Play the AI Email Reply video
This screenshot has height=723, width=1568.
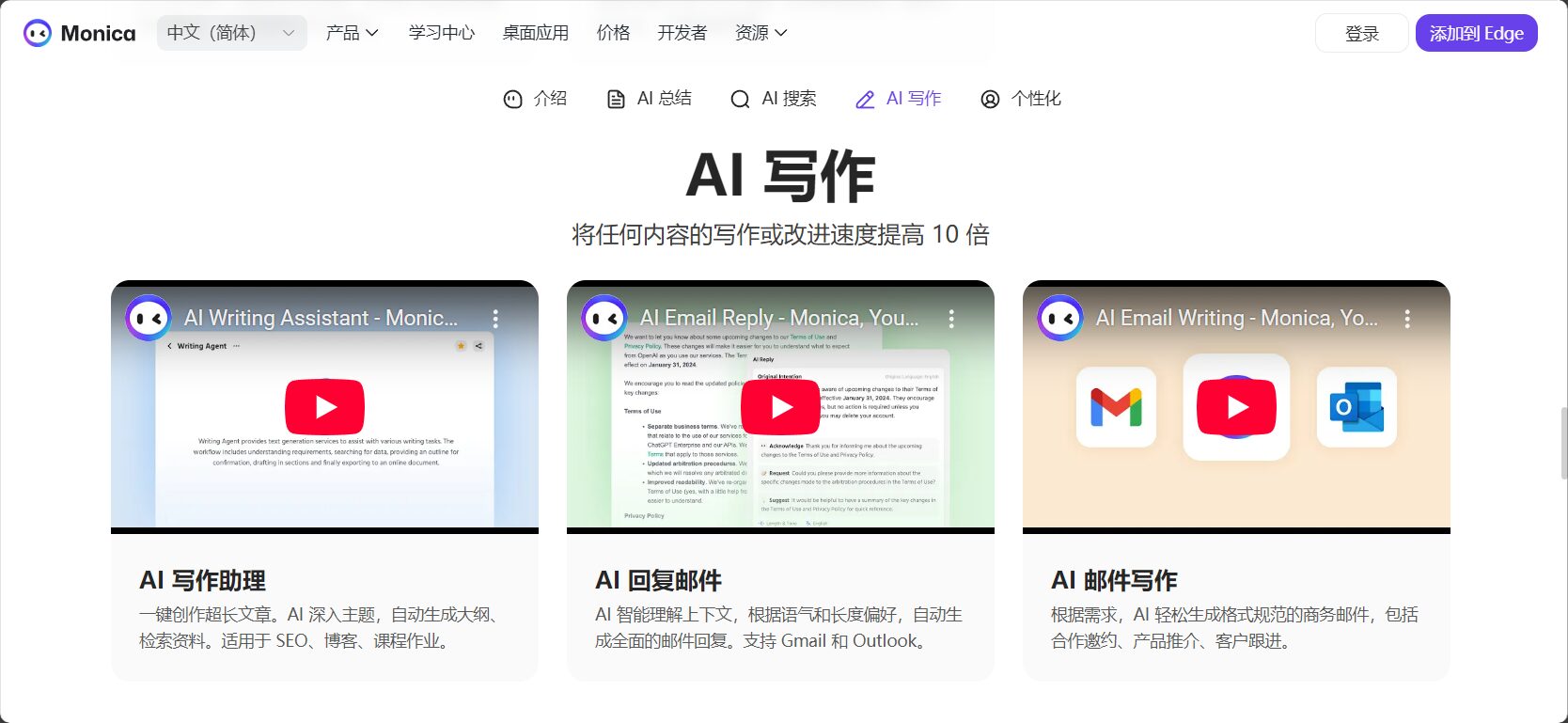tap(780, 406)
